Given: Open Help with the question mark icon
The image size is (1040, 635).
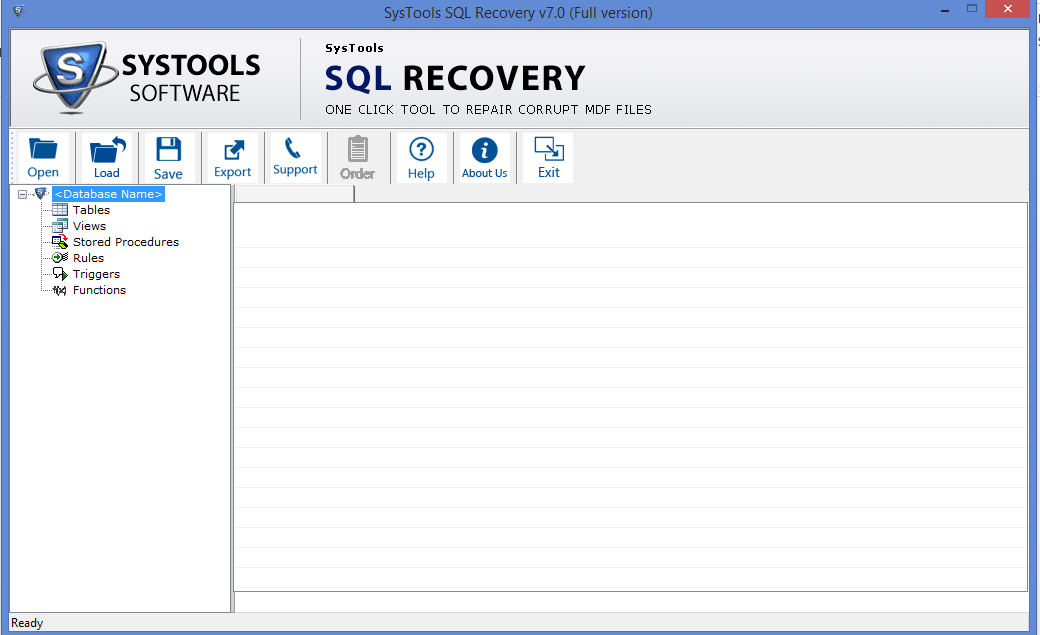Looking at the screenshot, I should (x=421, y=149).
